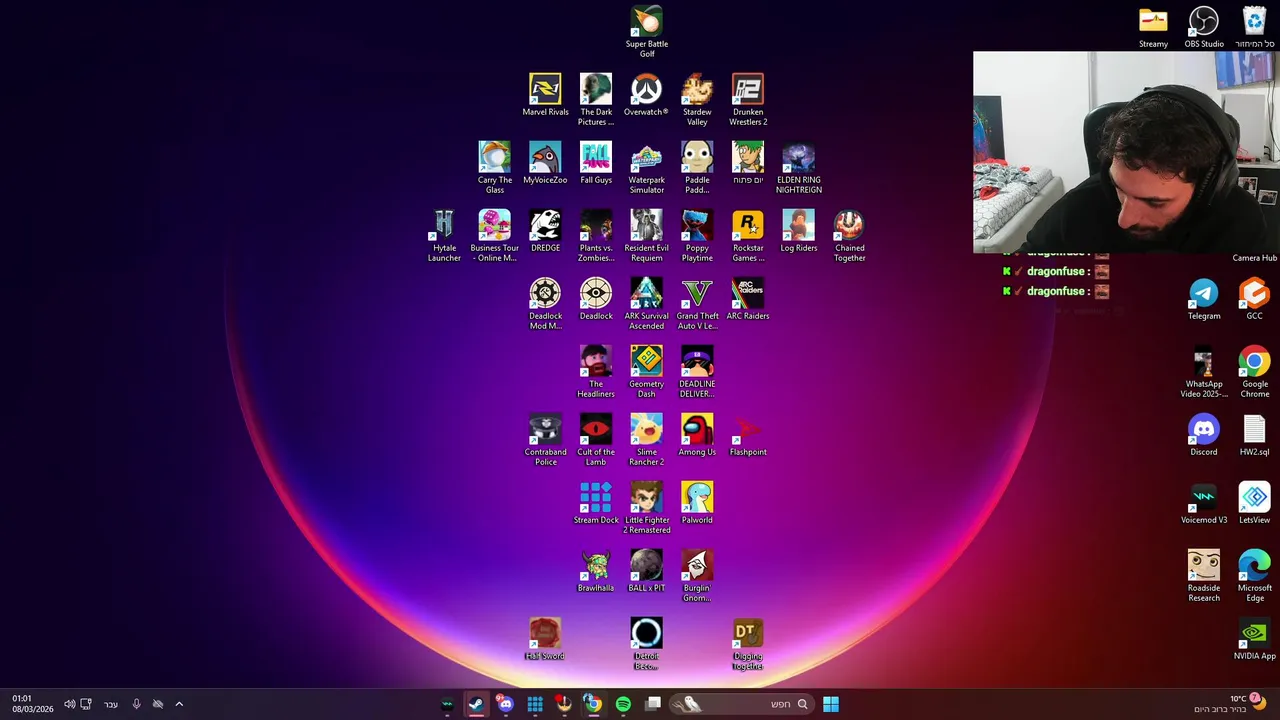The image size is (1280, 720).
Task: Select the Stream Dock desktop icon
Action: point(596,503)
